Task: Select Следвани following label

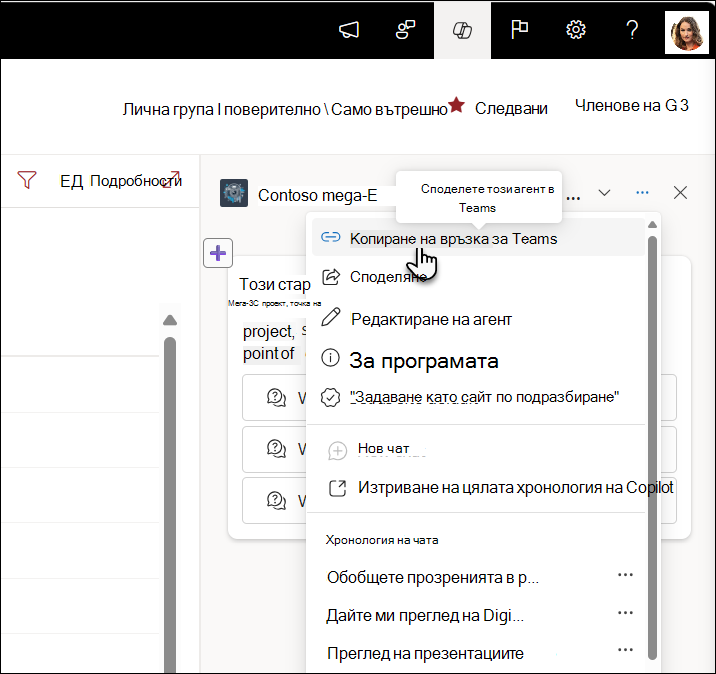Action: (511, 109)
